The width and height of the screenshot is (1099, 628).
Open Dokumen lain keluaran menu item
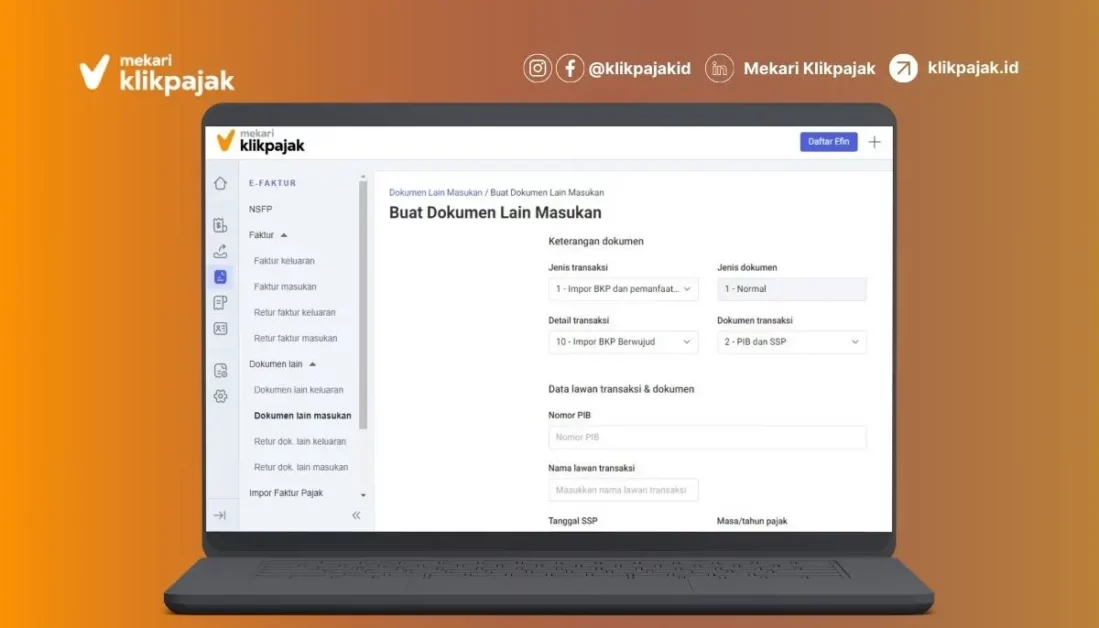tap(299, 390)
